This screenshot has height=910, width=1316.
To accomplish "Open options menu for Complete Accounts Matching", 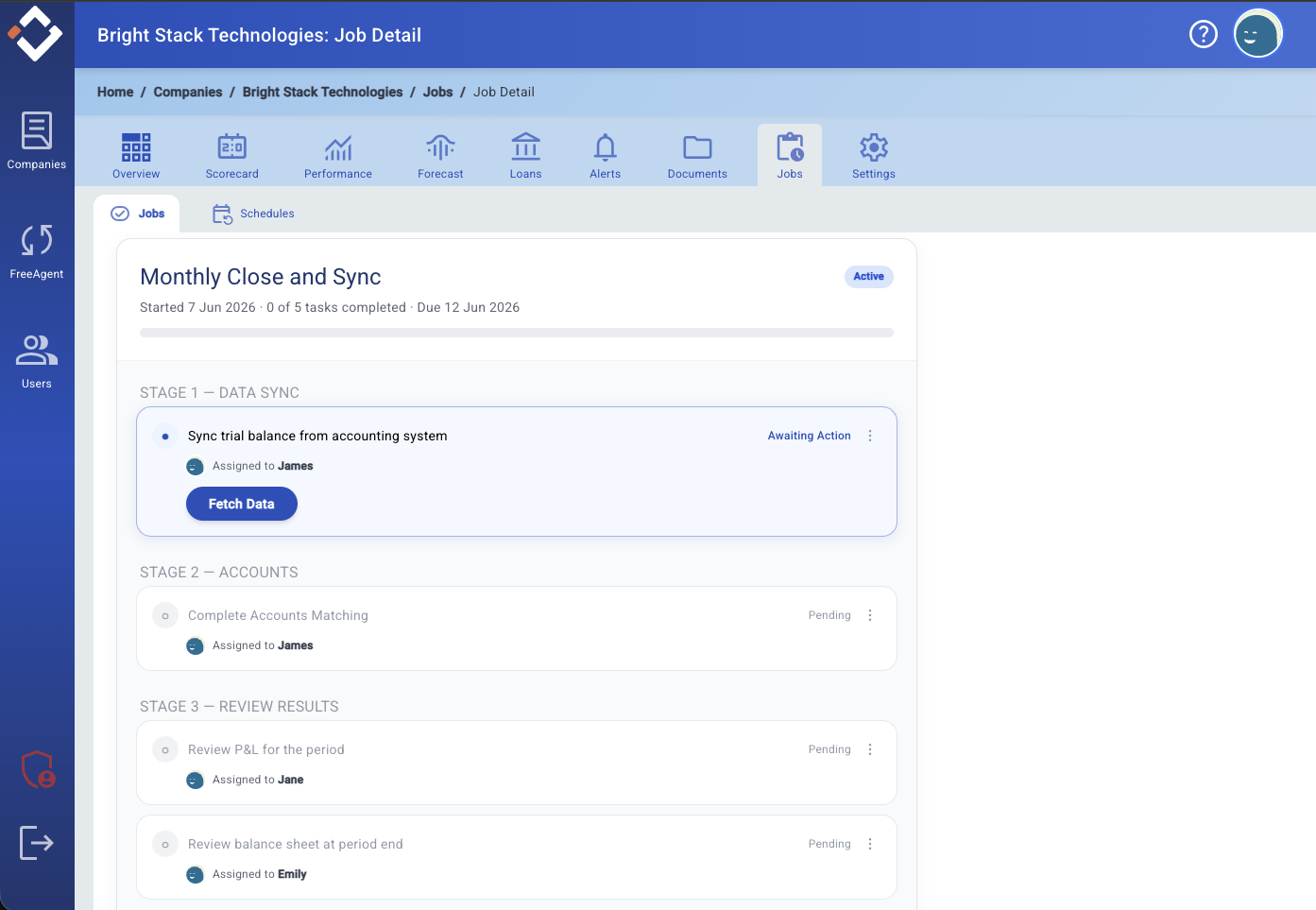I will [x=870, y=615].
